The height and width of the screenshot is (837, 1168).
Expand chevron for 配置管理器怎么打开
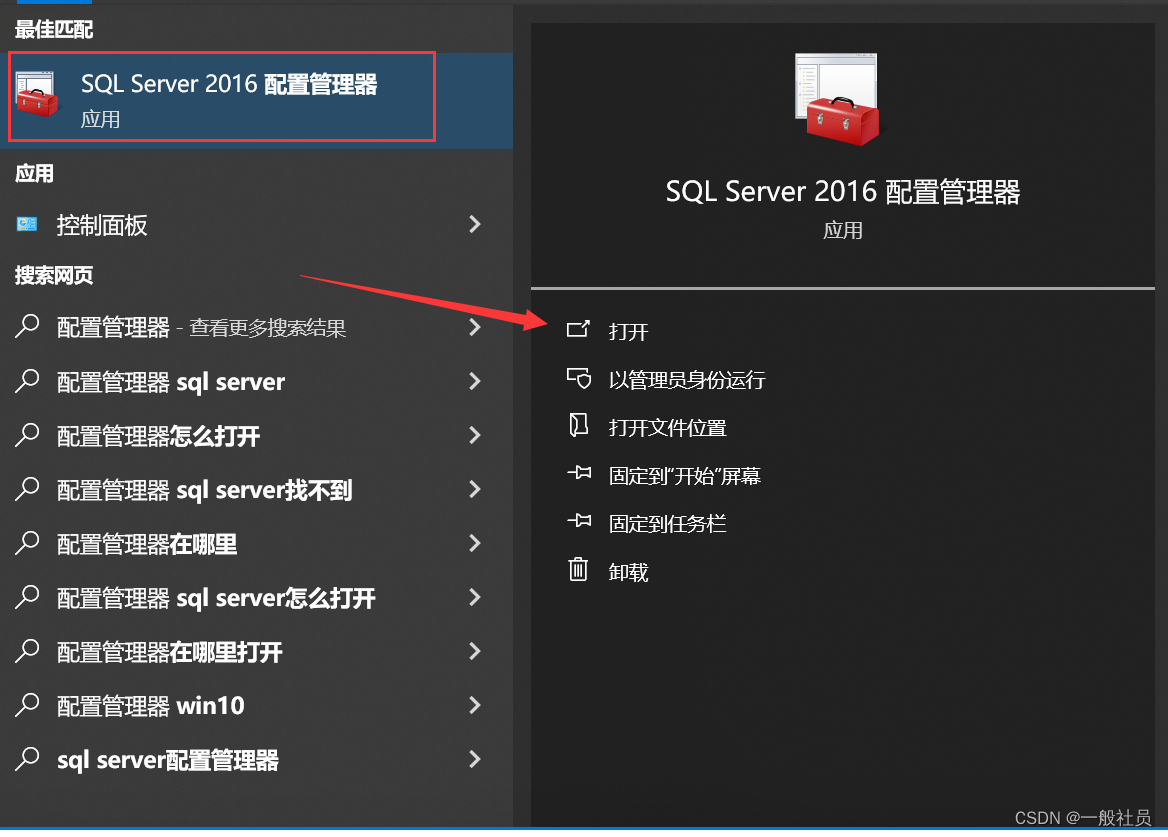click(x=474, y=435)
